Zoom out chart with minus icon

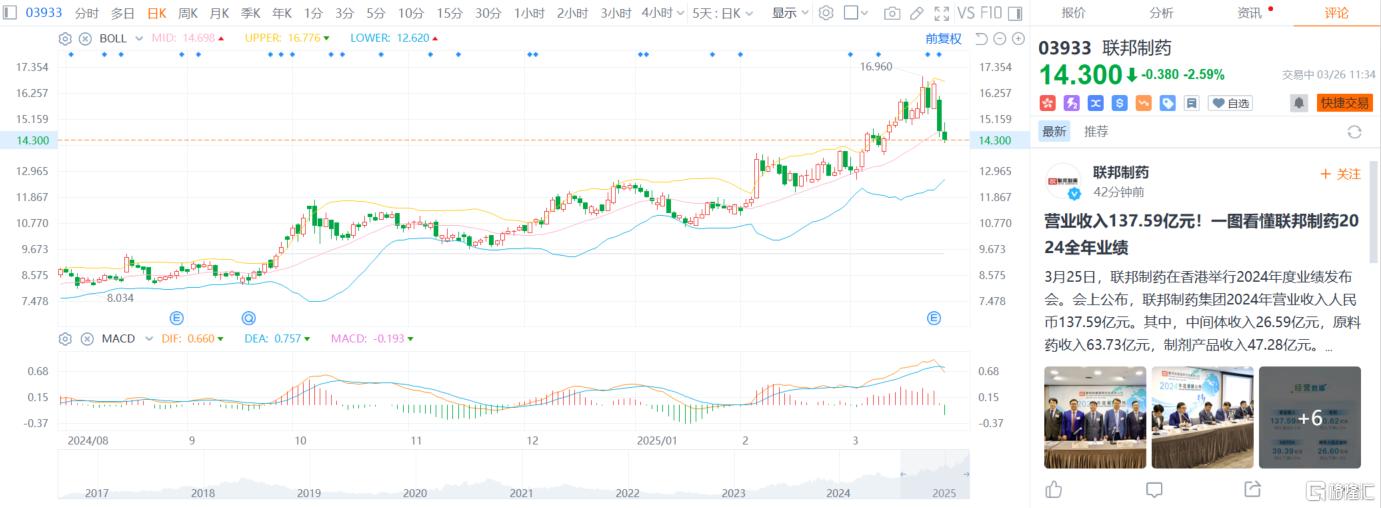tap(1000, 38)
